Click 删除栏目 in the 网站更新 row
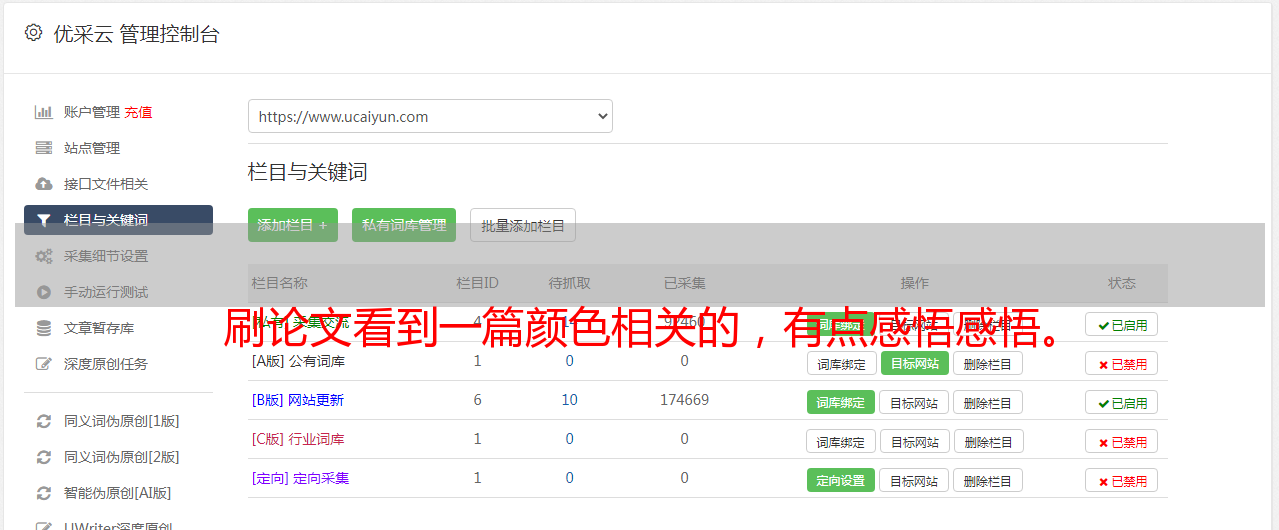The height and width of the screenshot is (530, 1279). click(988, 402)
